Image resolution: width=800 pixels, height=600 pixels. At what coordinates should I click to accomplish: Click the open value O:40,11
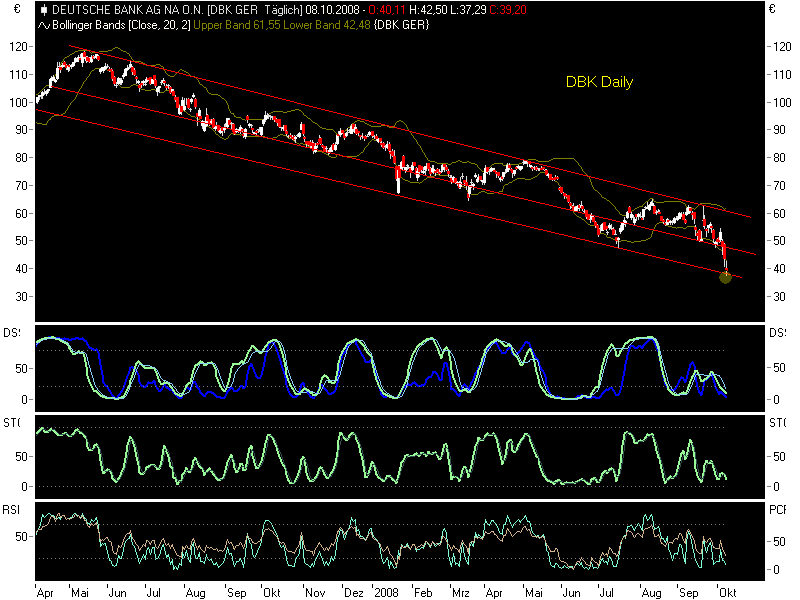point(388,10)
